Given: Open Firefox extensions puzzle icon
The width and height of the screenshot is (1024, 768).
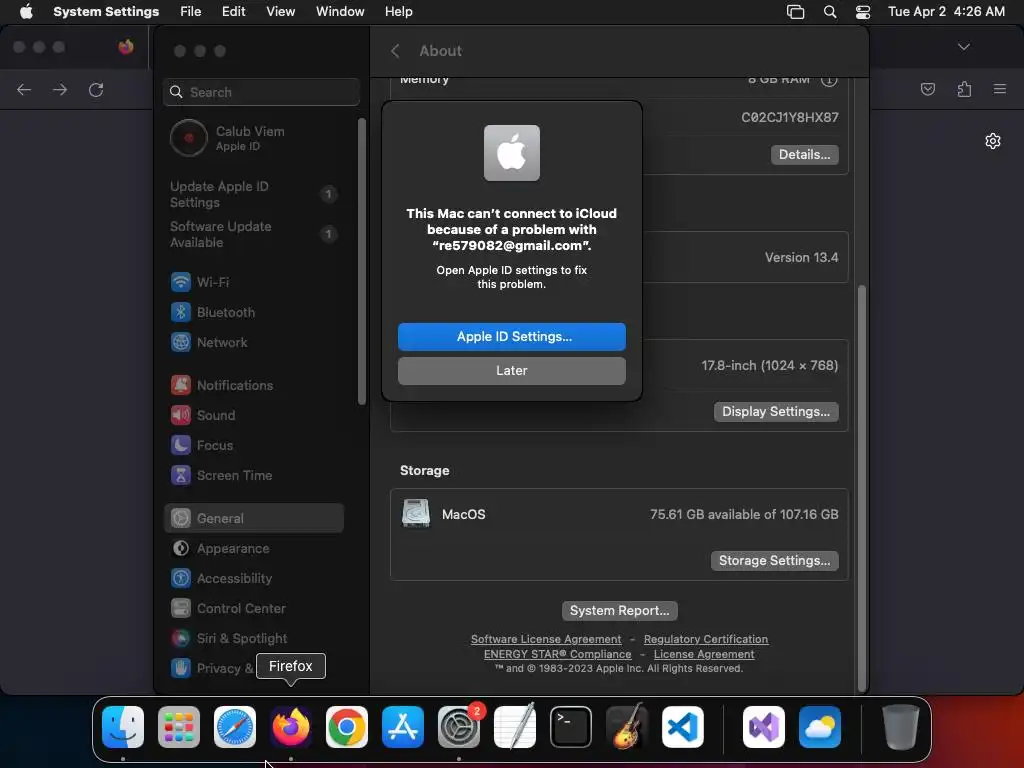Looking at the screenshot, I should click(x=964, y=89).
